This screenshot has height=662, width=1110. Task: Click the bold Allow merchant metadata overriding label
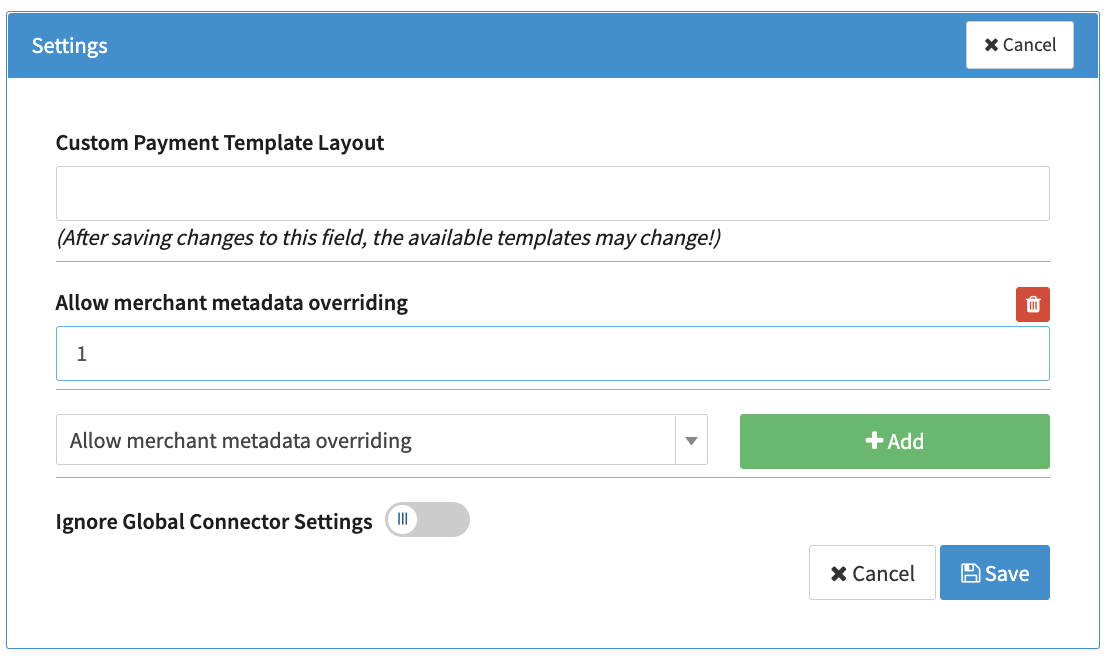point(232,303)
